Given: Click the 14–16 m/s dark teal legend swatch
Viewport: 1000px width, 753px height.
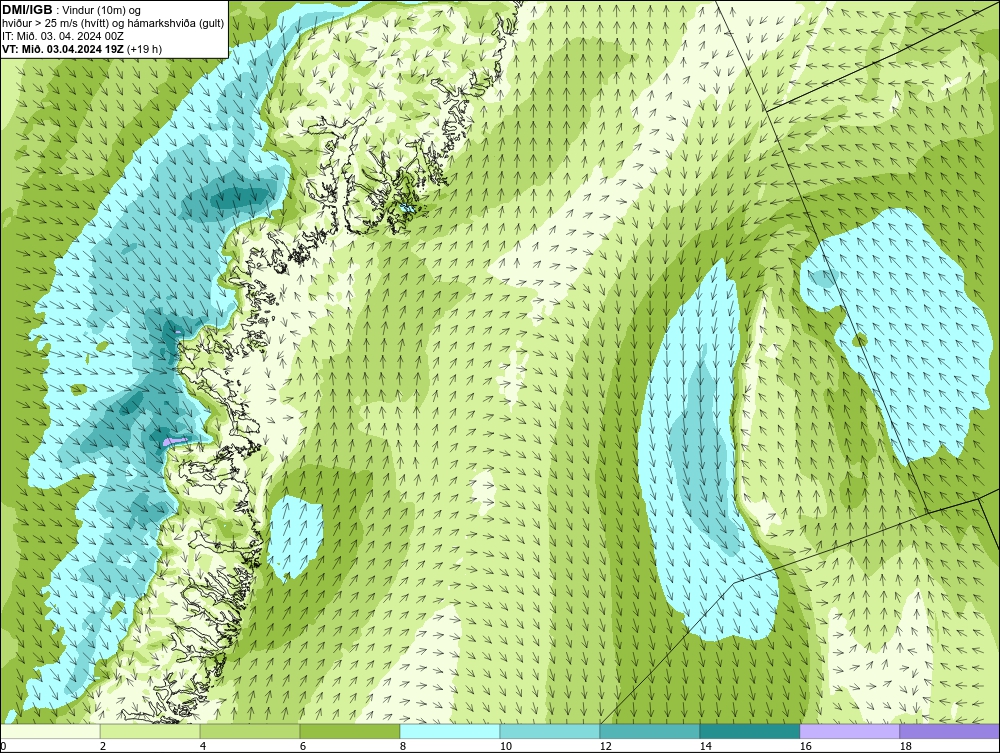Looking at the screenshot, I should coord(749,731).
